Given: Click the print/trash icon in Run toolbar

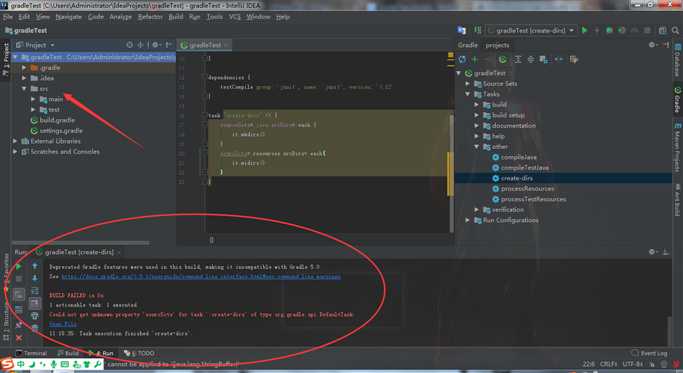Looking at the screenshot, I should point(35,315).
